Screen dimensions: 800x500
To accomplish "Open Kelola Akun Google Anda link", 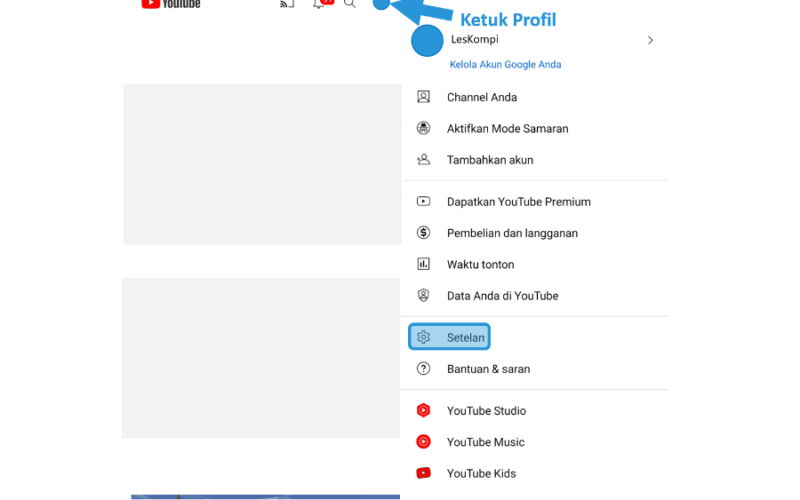I will [505, 64].
